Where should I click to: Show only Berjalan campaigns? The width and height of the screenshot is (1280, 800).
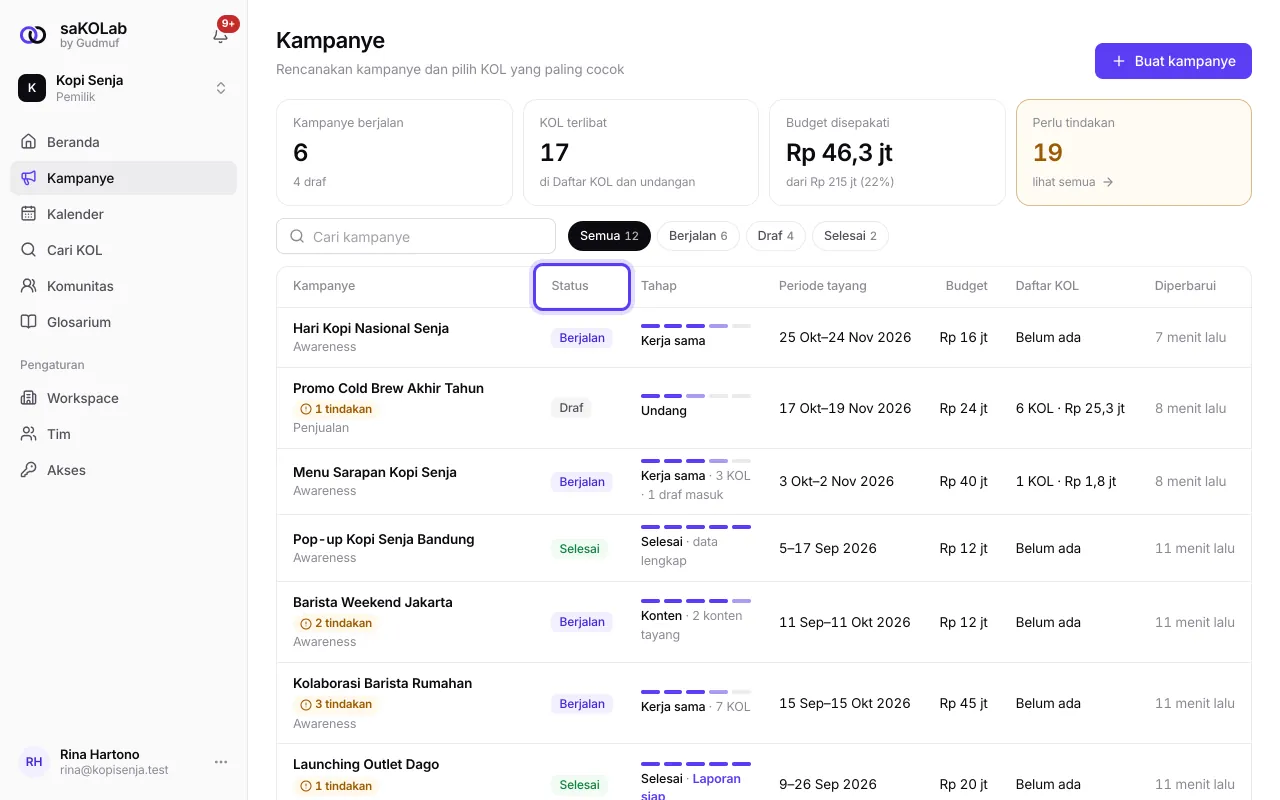point(698,236)
